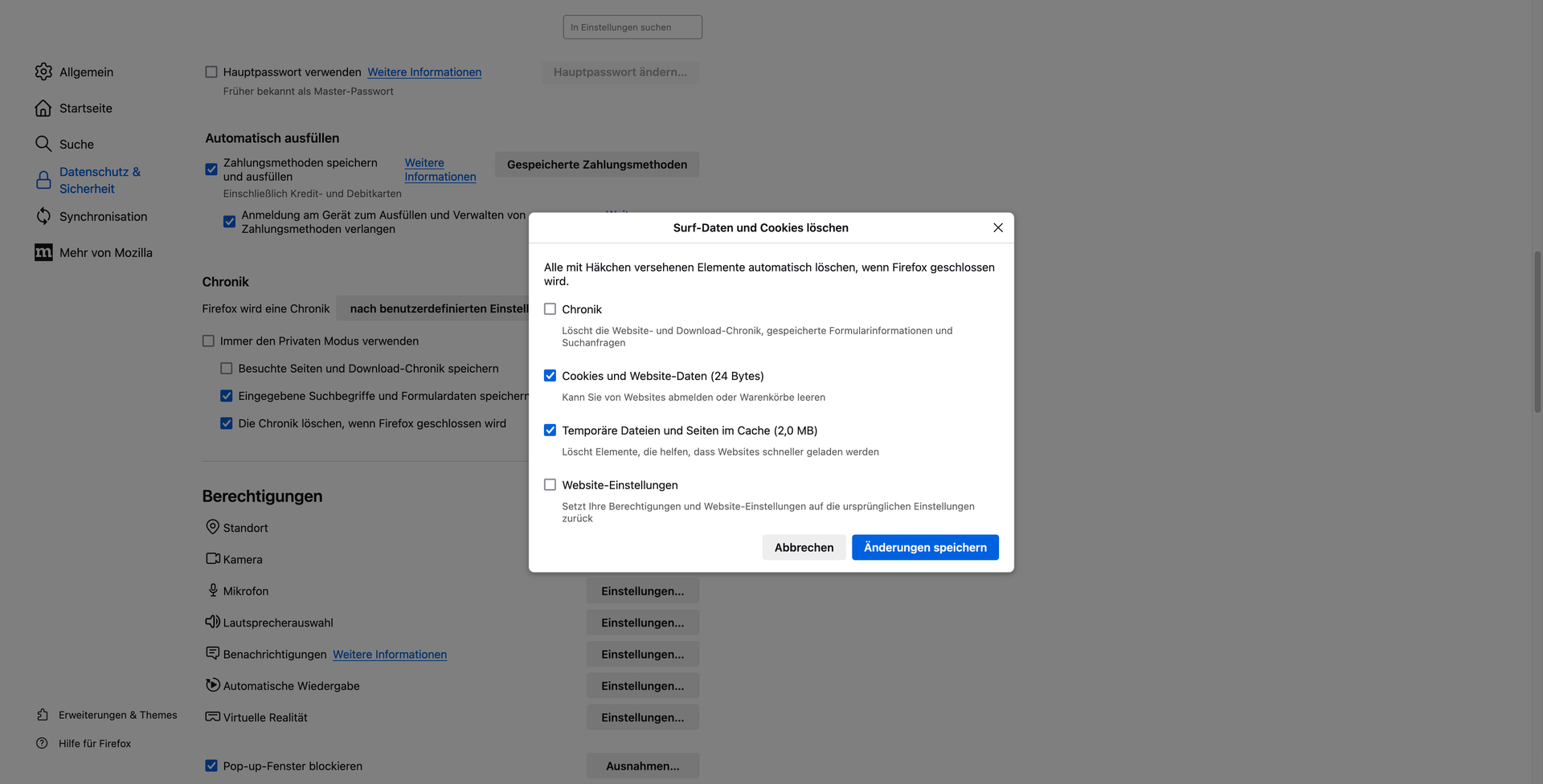Screen dimensions: 1543x784
Task: Tick the Website-Einstellungen checkbox
Action: coord(550,485)
